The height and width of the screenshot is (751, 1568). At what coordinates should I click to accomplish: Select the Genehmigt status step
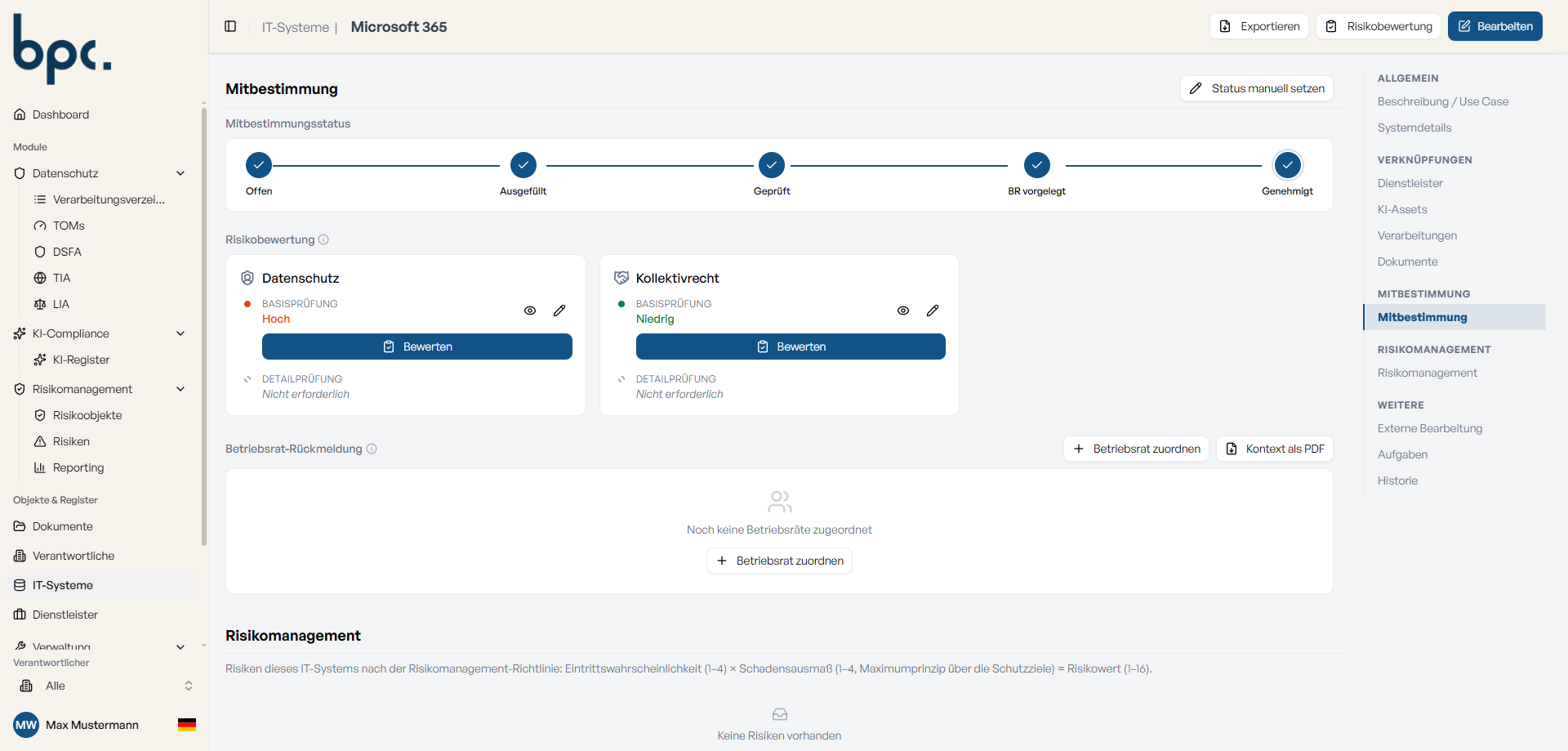click(1288, 165)
